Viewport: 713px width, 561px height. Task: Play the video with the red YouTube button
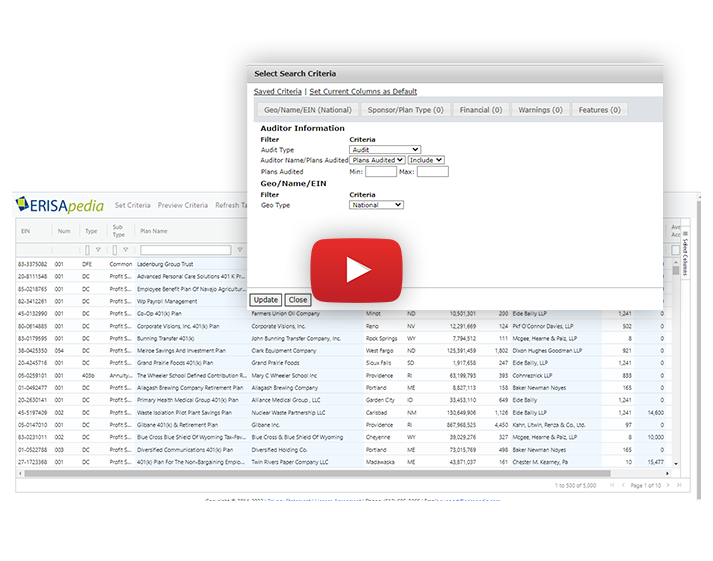(x=356, y=270)
